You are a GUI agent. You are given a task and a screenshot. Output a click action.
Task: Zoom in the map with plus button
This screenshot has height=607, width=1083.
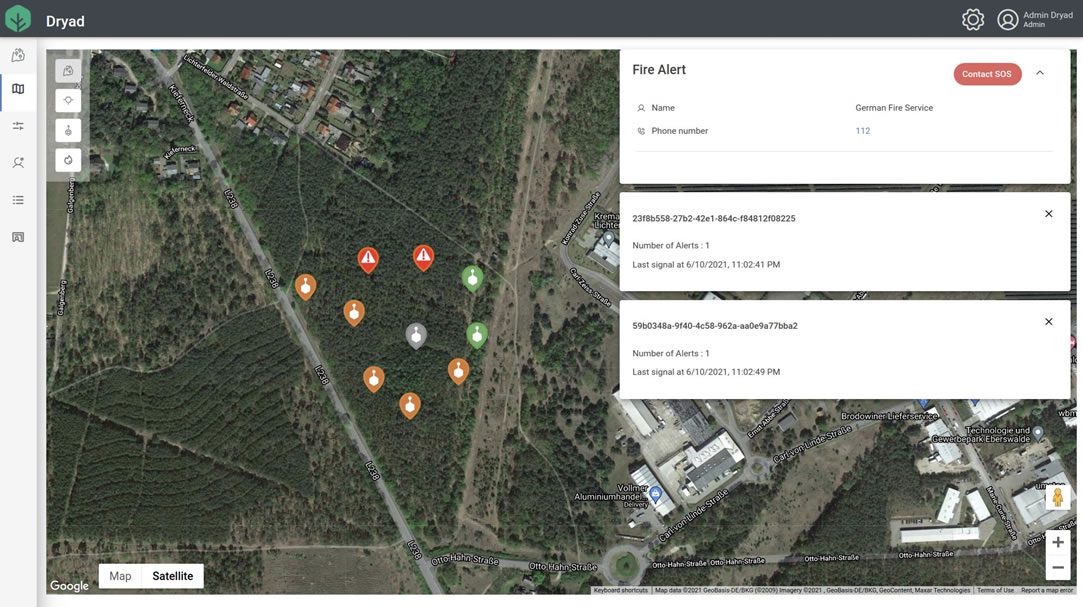click(x=1057, y=542)
